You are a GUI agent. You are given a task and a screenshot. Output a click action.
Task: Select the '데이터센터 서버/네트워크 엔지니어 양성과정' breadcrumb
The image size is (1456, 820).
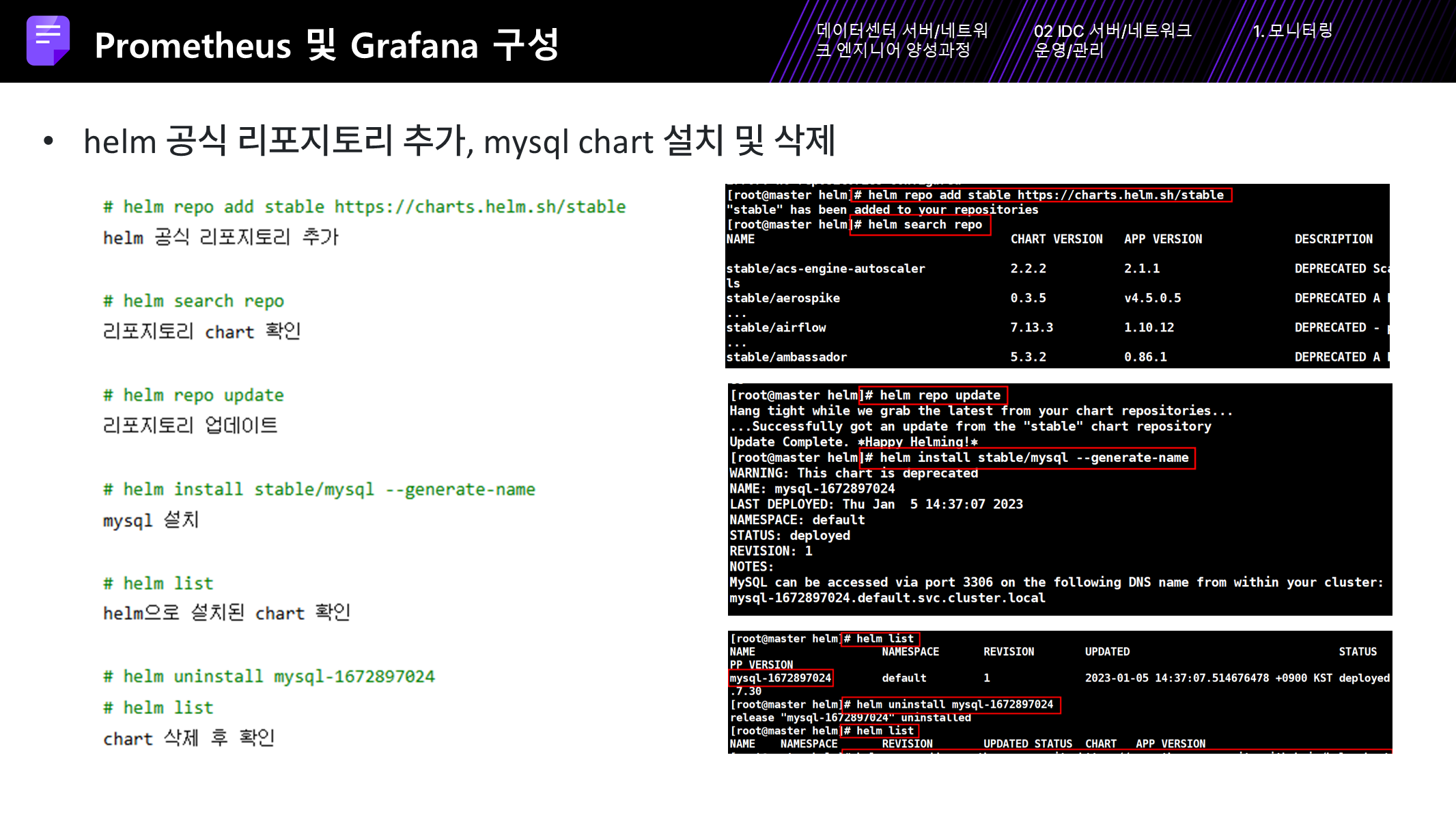click(901, 40)
